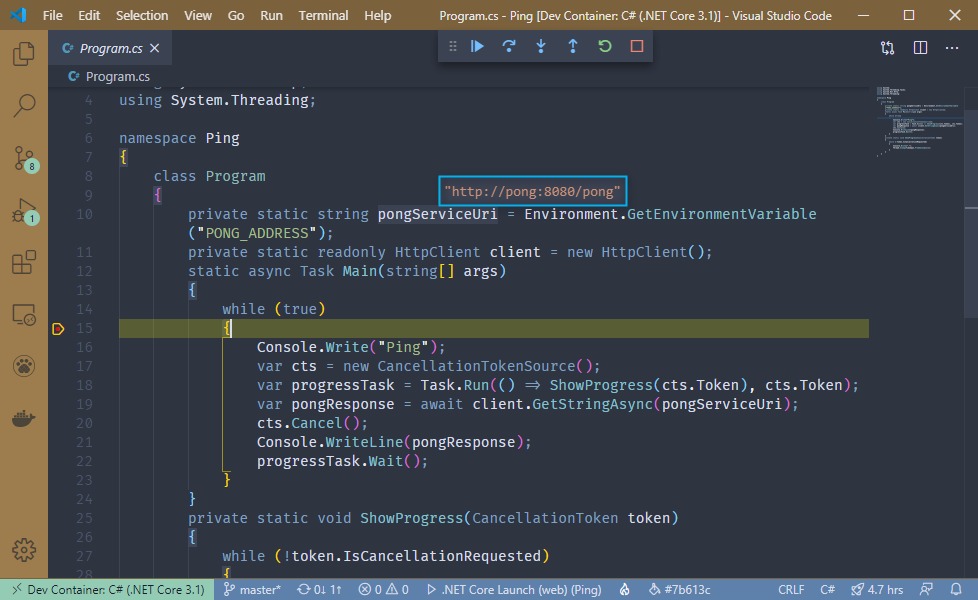978x600 pixels.
Task: Click class Program on line 8
Action: 210,177
